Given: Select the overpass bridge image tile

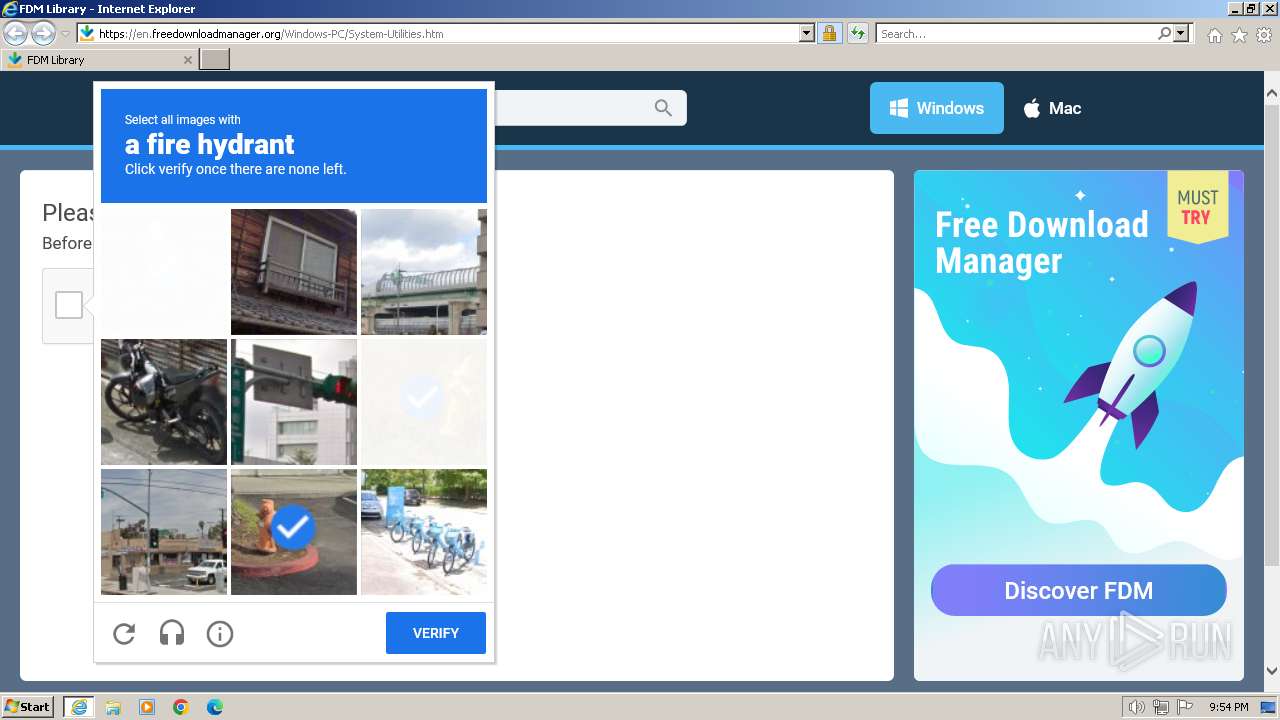Looking at the screenshot, I should pos(424,272).
